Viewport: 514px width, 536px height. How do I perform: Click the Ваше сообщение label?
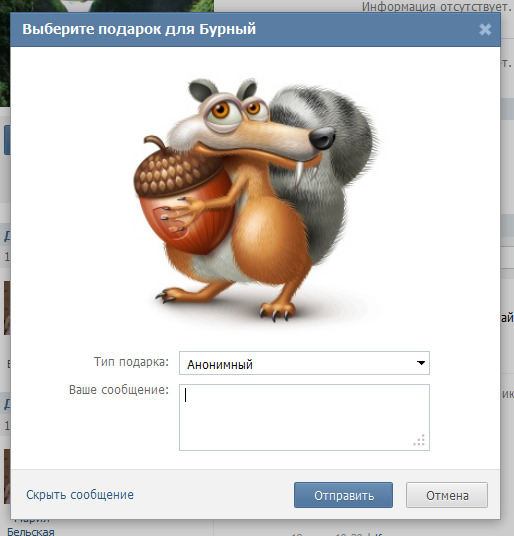pos(119,390)
